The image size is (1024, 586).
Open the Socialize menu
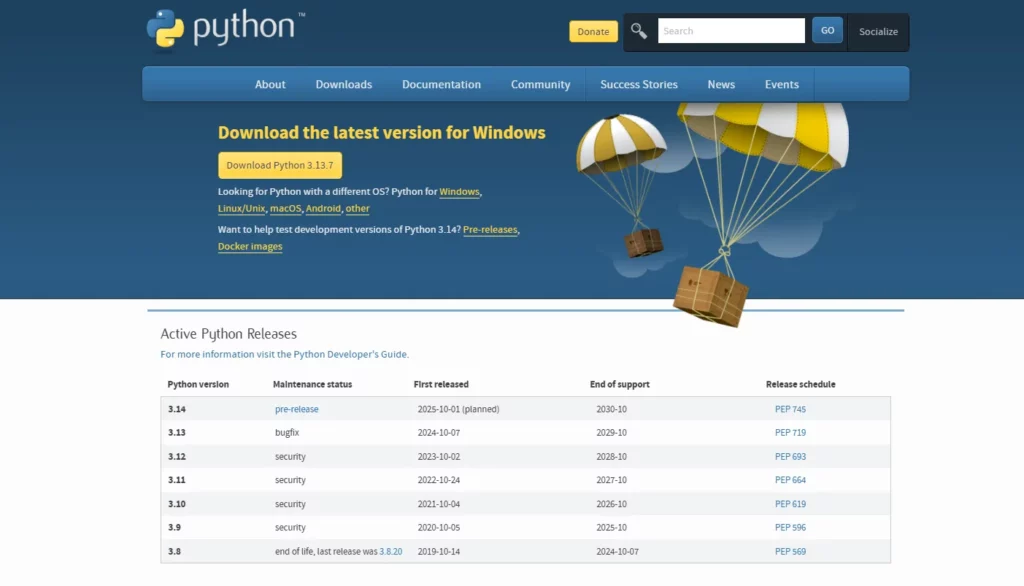(x=878, y=31)
